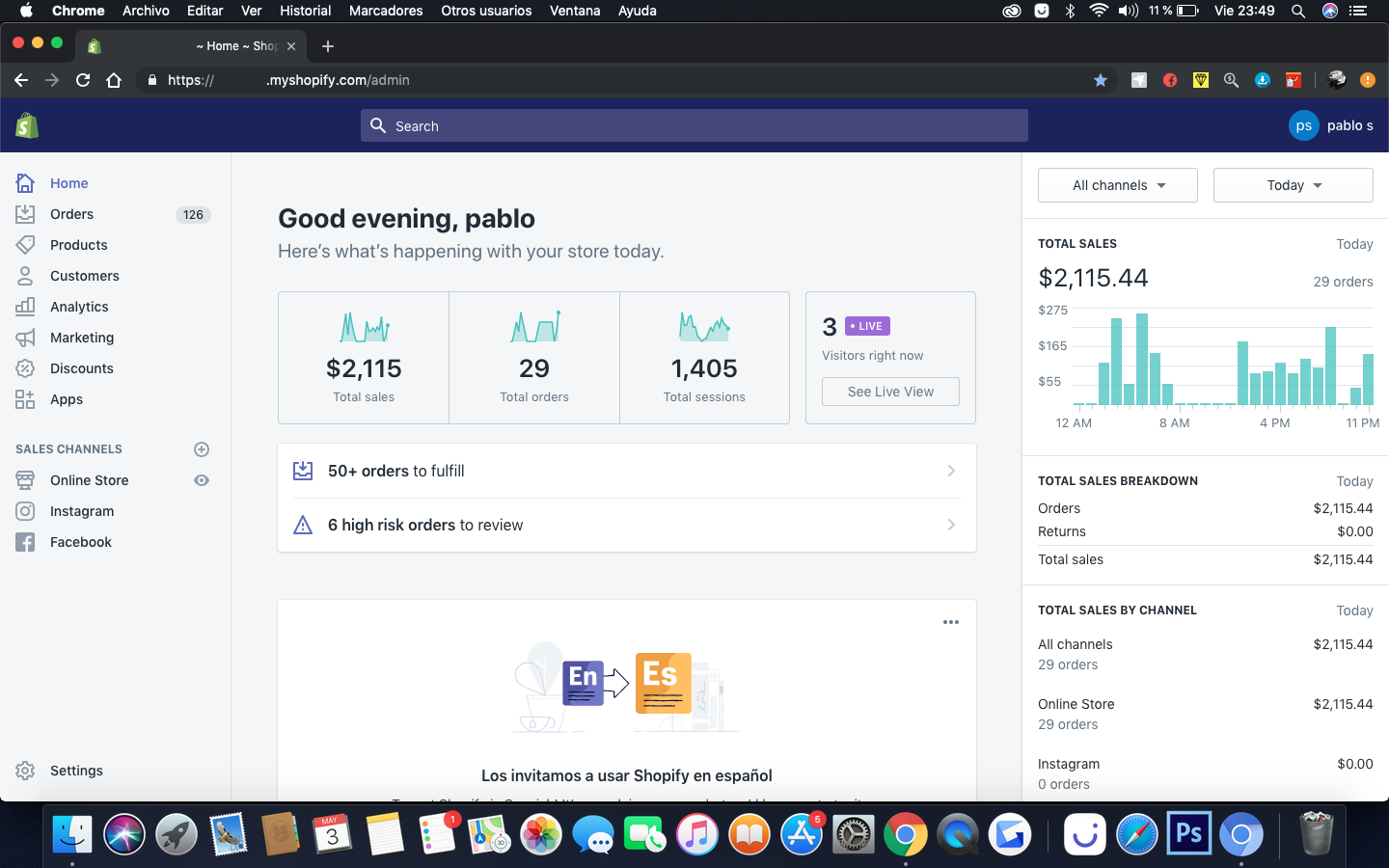
Task: Open the Marcadores menu
Action: click(x=385, y=11)
